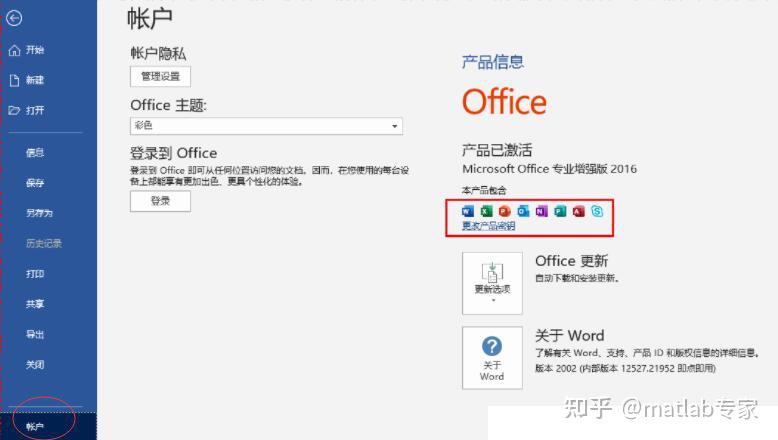
Task: Click the Access product icon
Action: (x=579, y=211)
